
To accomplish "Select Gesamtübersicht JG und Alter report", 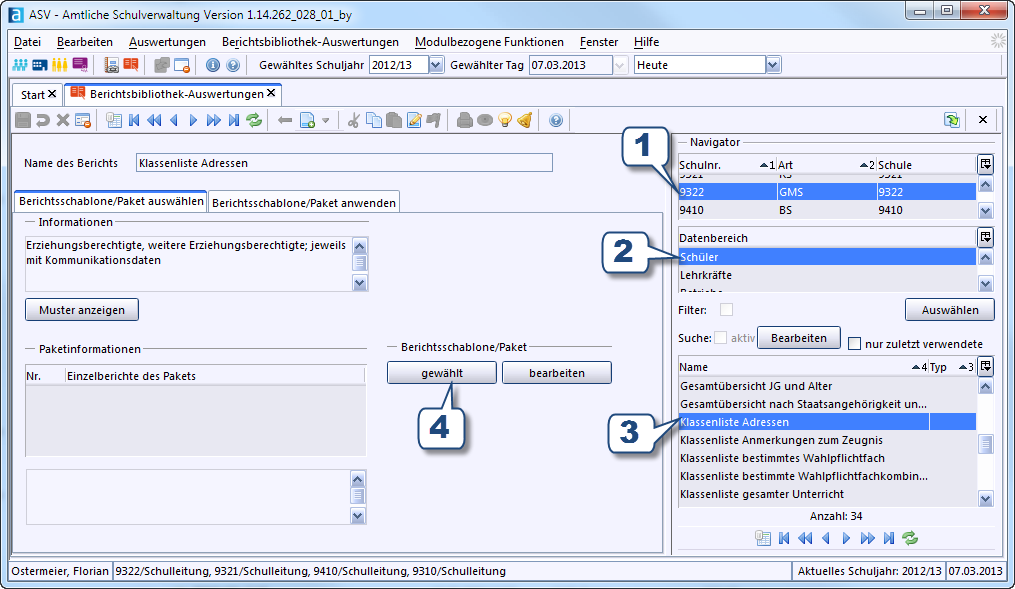I will pyautogui.click(x=827, y=386).
